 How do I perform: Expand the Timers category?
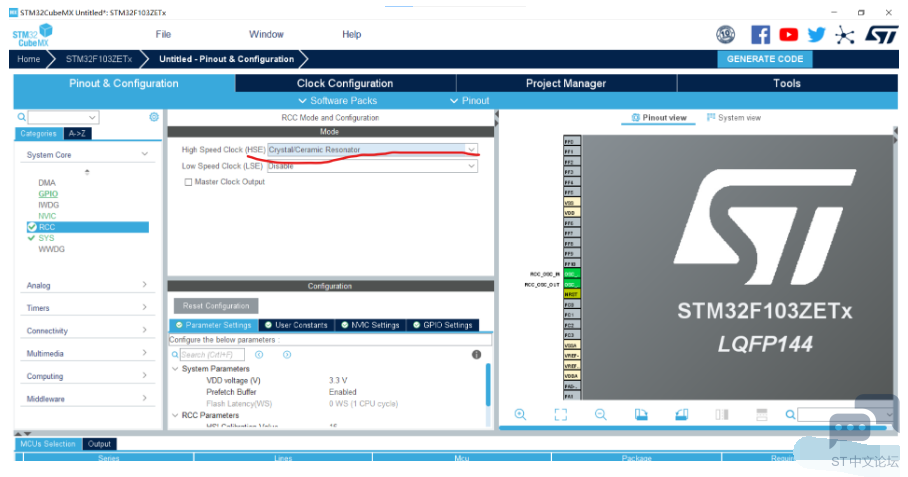[x=145, y=307]
